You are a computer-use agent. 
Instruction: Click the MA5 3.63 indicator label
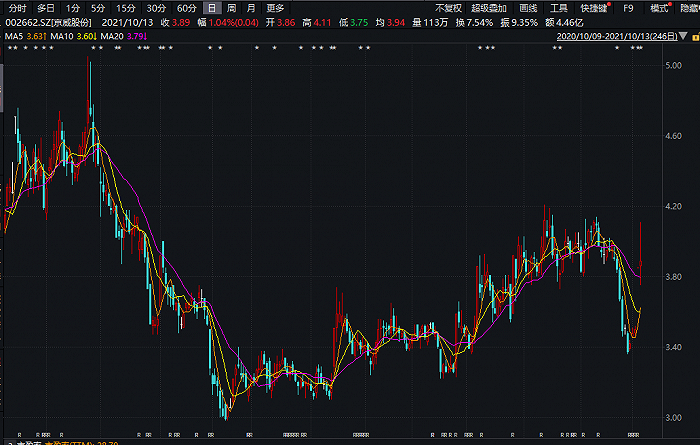pos(25,36)
